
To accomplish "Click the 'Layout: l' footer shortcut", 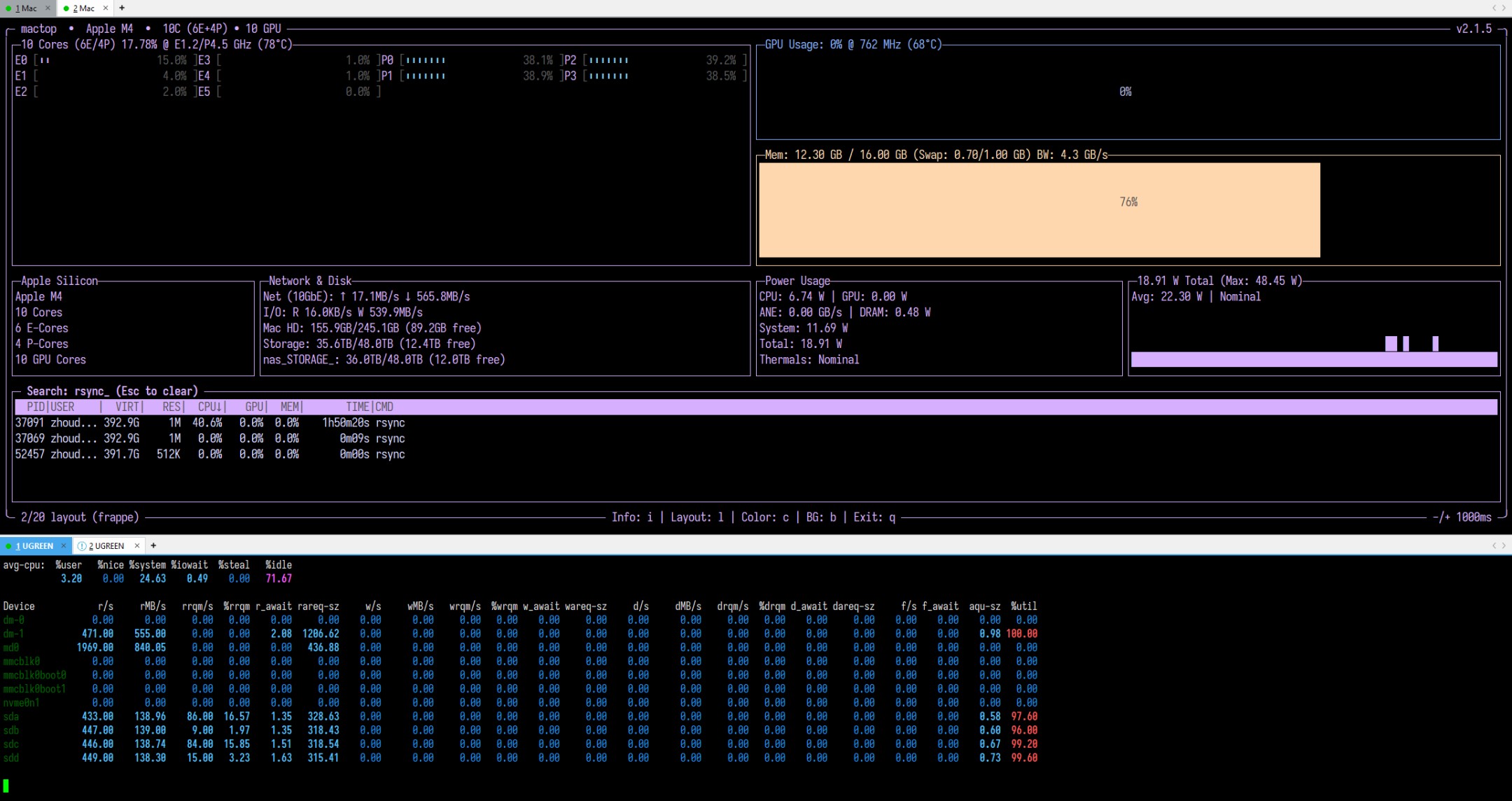I will (x=697, y=517).
